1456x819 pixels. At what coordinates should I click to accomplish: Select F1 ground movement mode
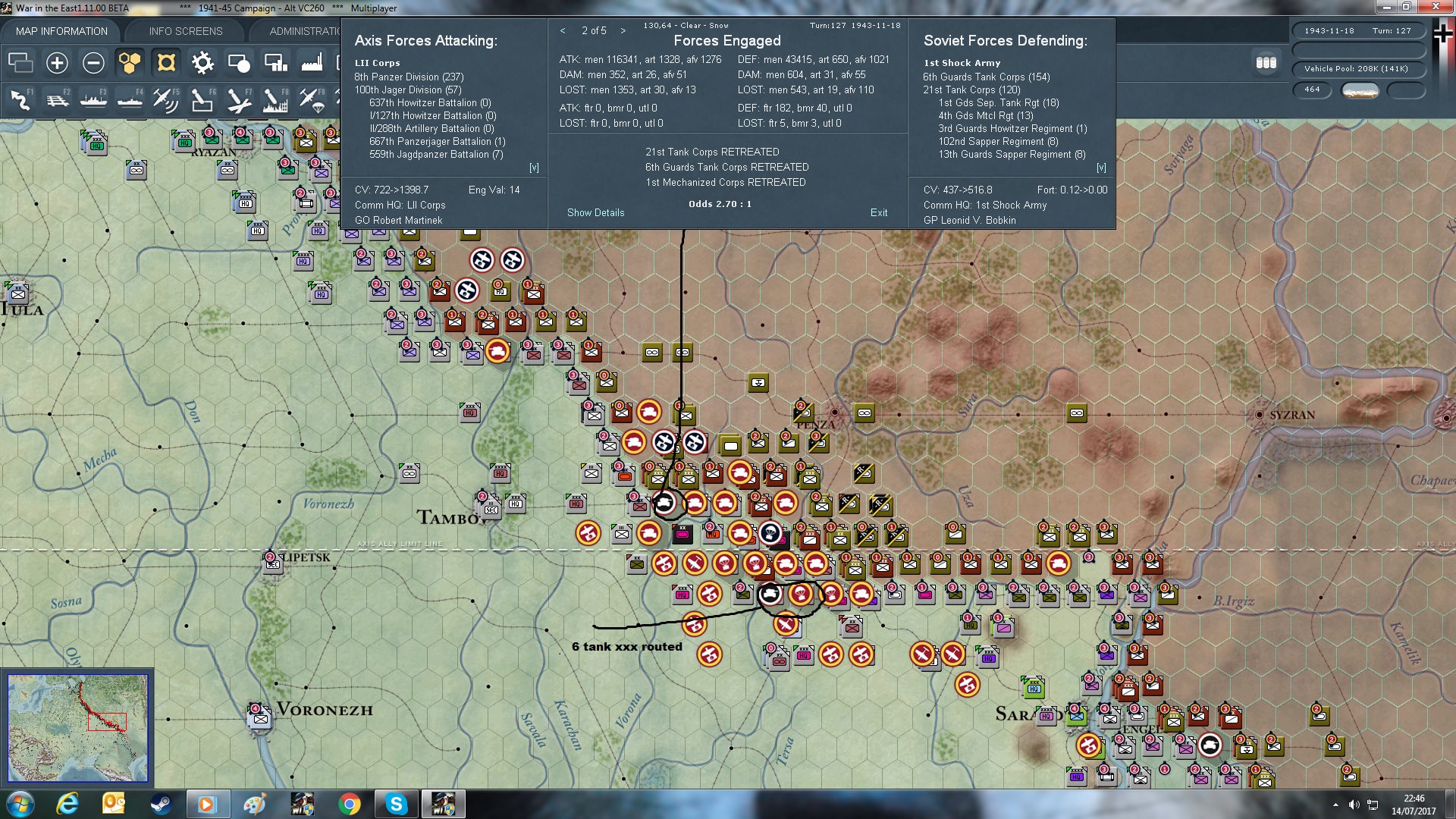[x=20, y=100]
